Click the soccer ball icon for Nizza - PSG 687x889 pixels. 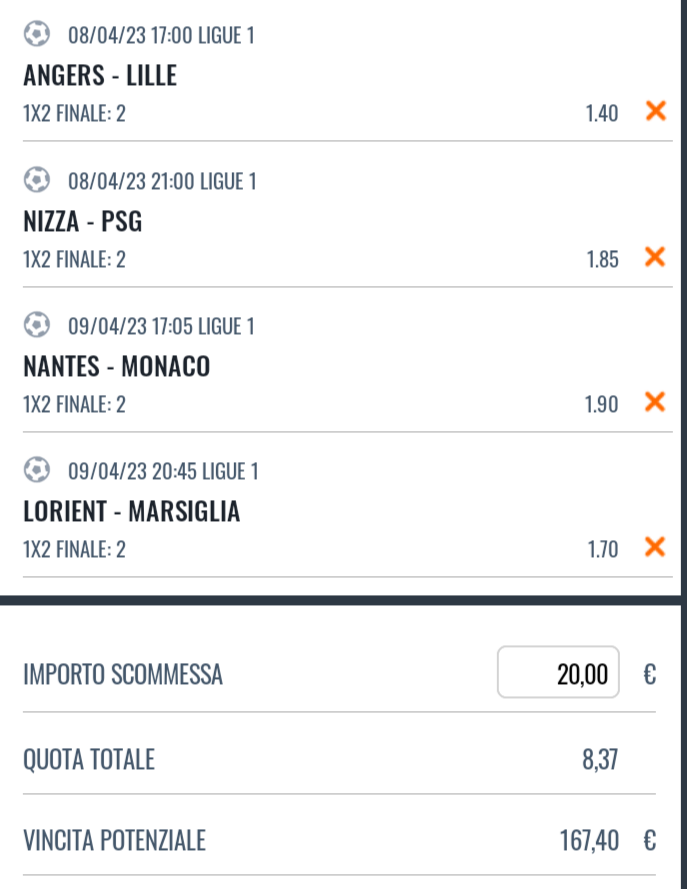click(x=37, y=180)
